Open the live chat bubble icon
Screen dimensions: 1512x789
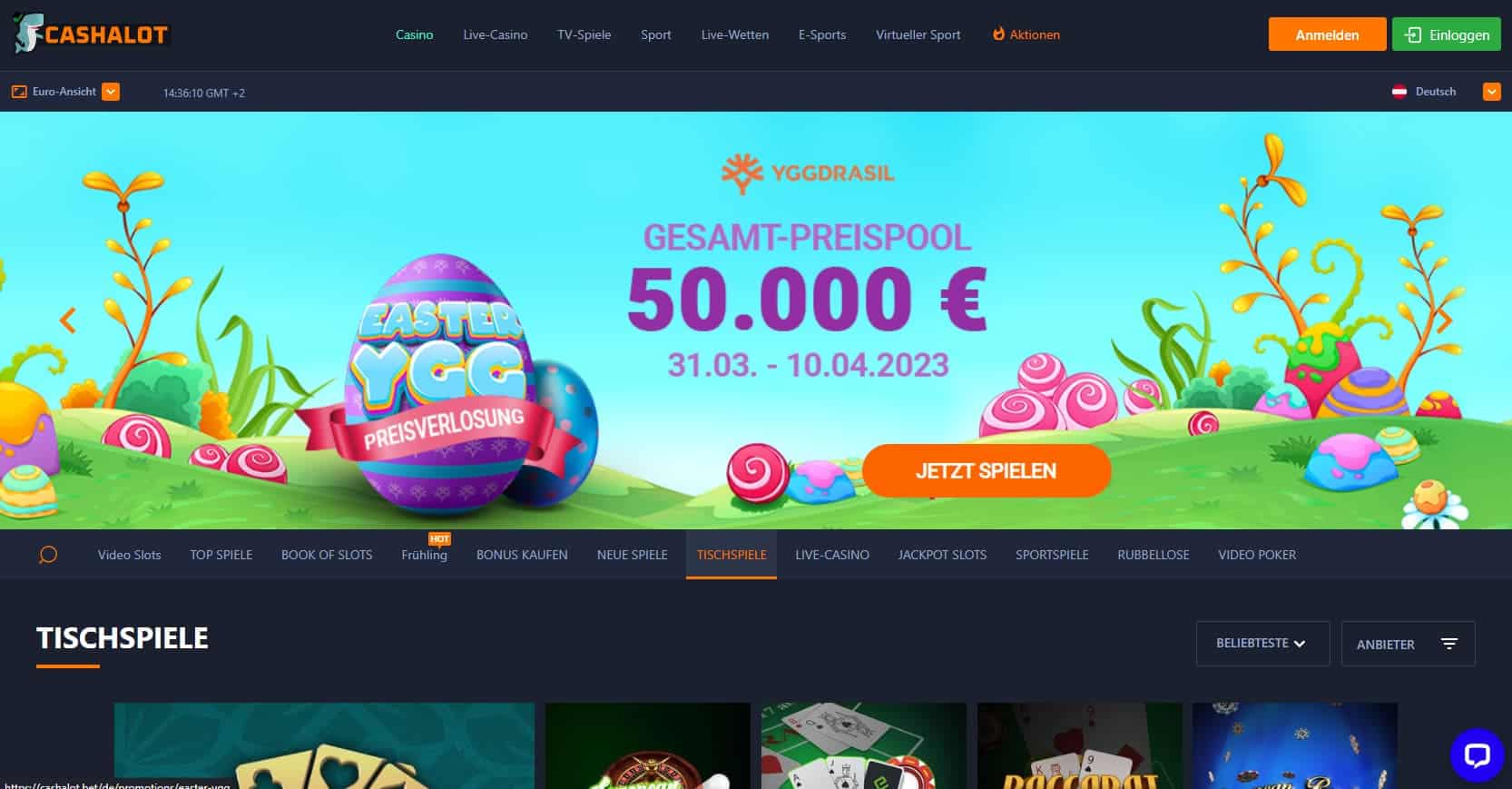(x=1477, y=754)
